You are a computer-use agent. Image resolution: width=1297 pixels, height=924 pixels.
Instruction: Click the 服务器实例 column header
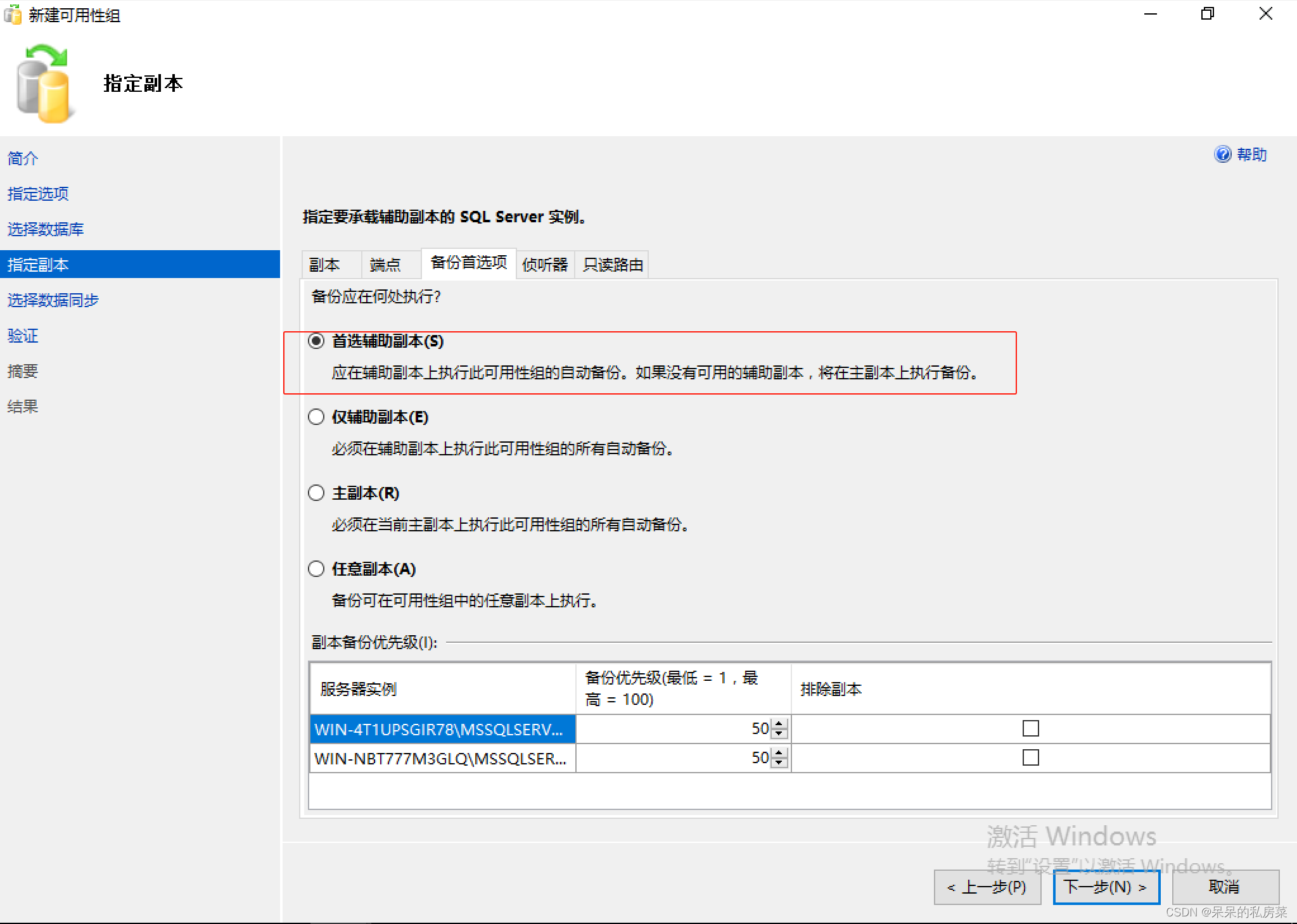click(x=443, y=689)
